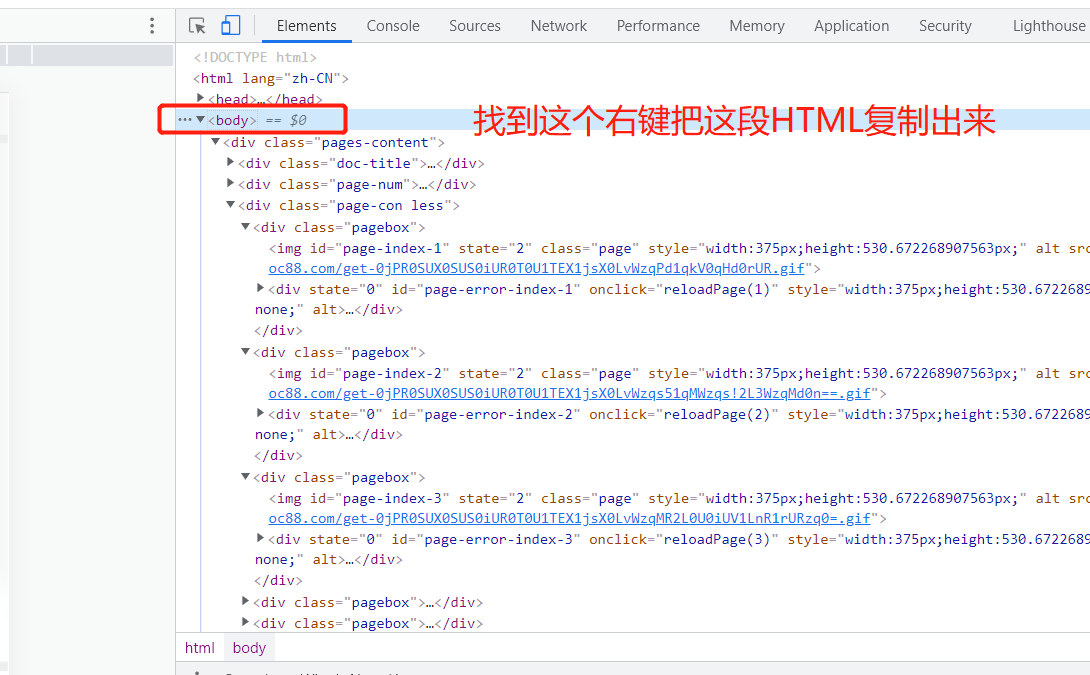1090x675 pixels.
Task: Toggle the device toolbar icon
Action: [x=231, y=26]
